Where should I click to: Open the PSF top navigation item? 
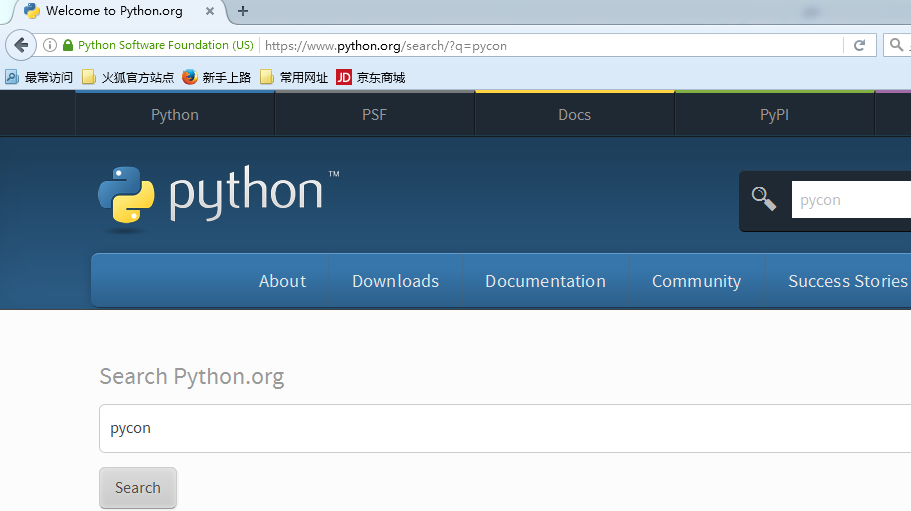coord(374,114)
